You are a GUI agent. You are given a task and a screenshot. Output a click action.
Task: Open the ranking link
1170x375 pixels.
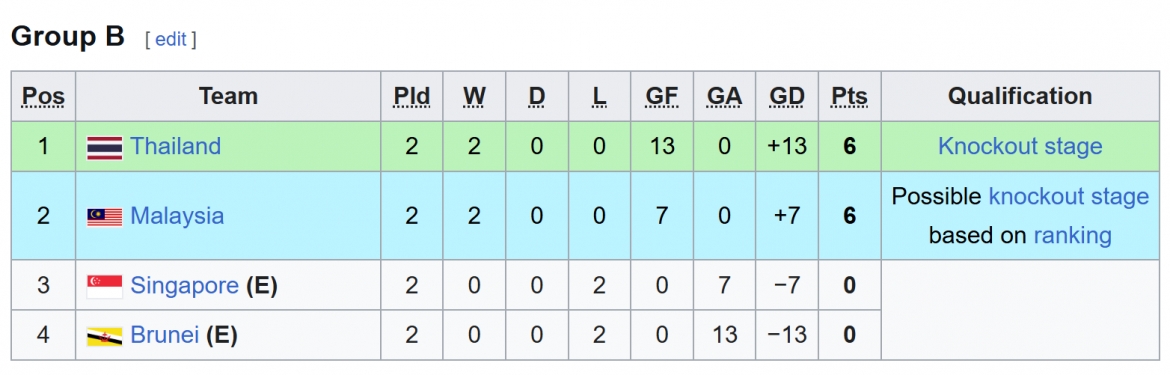pyautogui.click(x=1072, y=236)
